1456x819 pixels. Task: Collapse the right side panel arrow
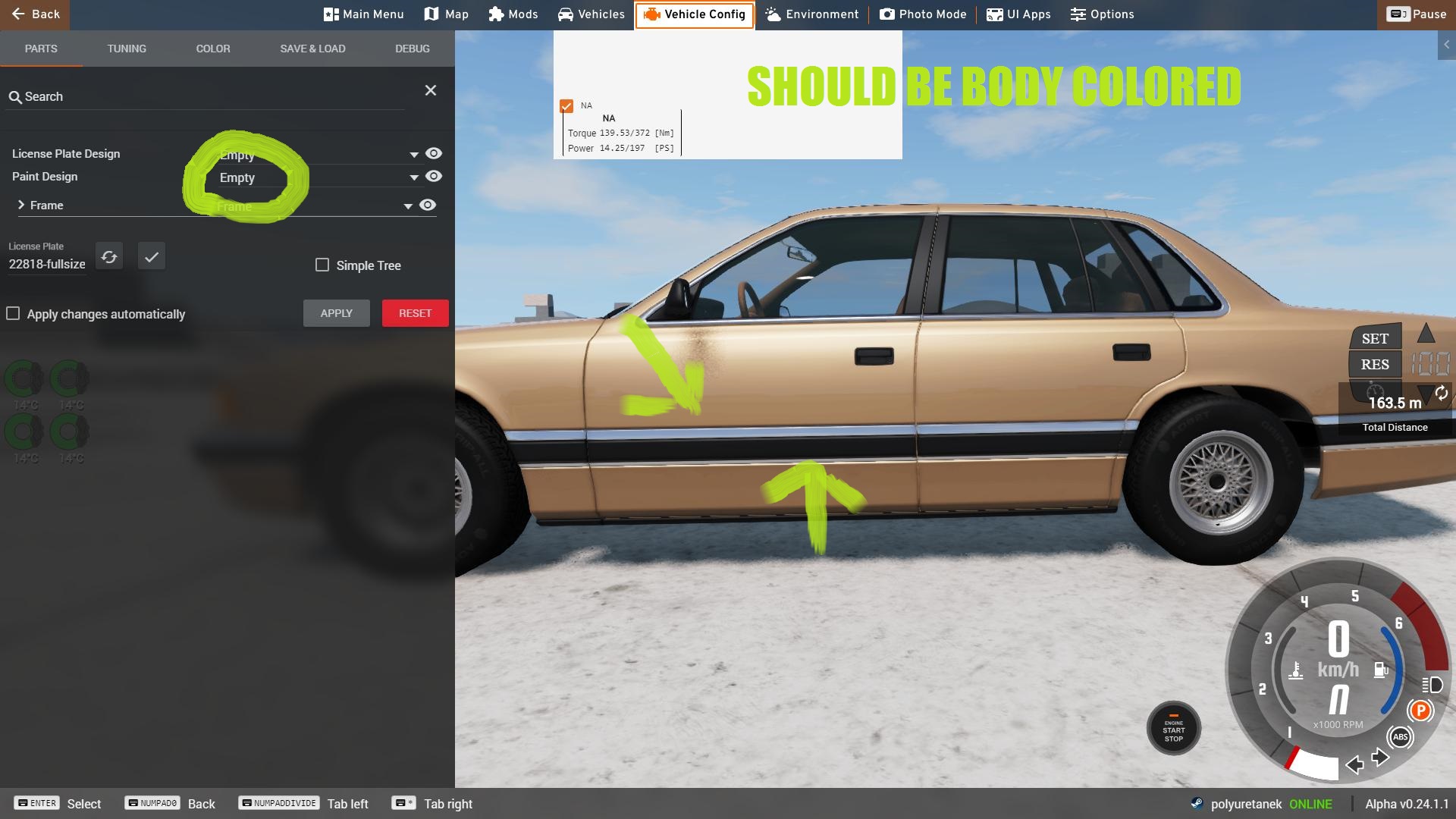tap(1446, 45)
